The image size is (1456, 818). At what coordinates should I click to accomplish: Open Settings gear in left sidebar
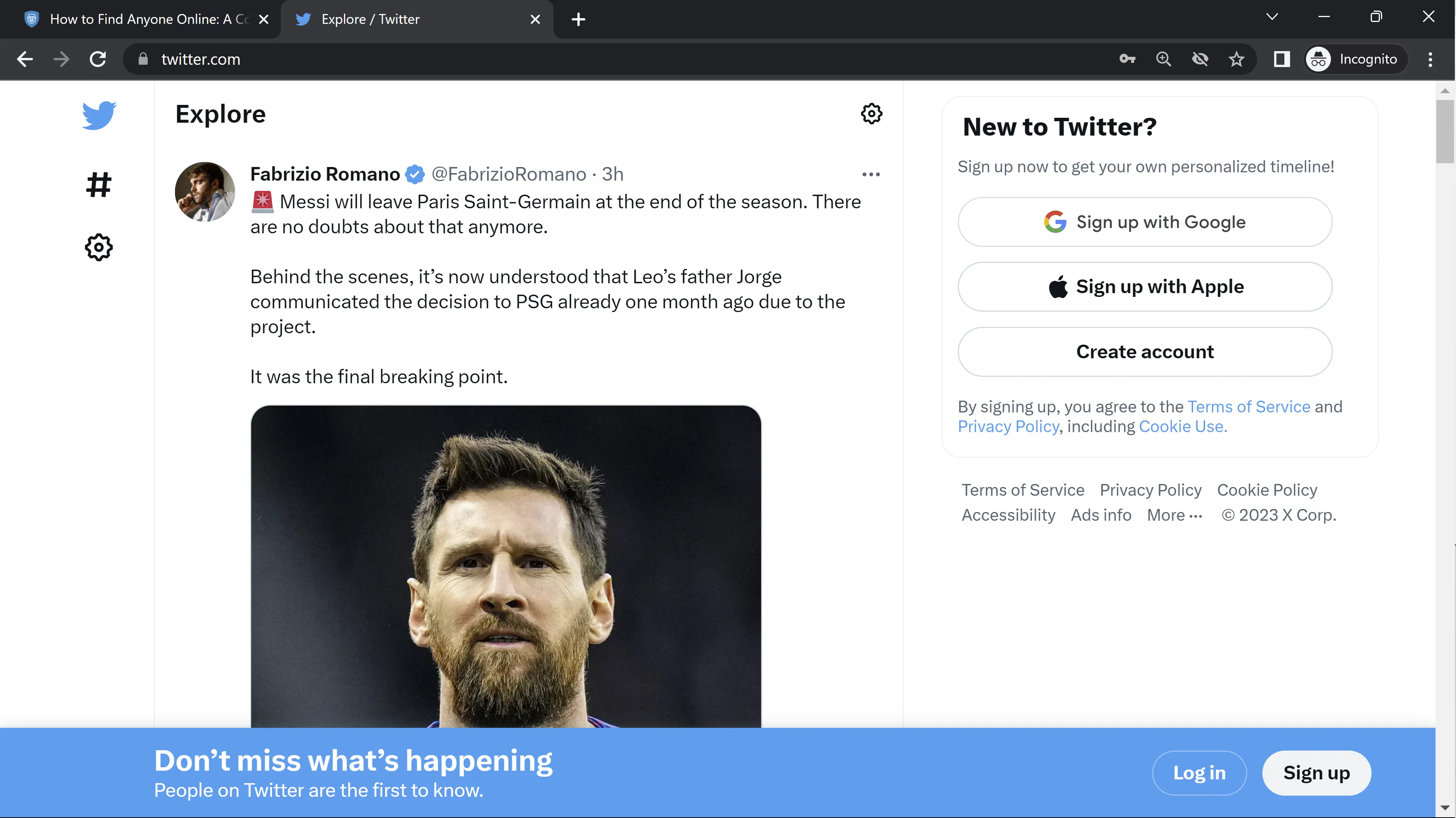99,247
